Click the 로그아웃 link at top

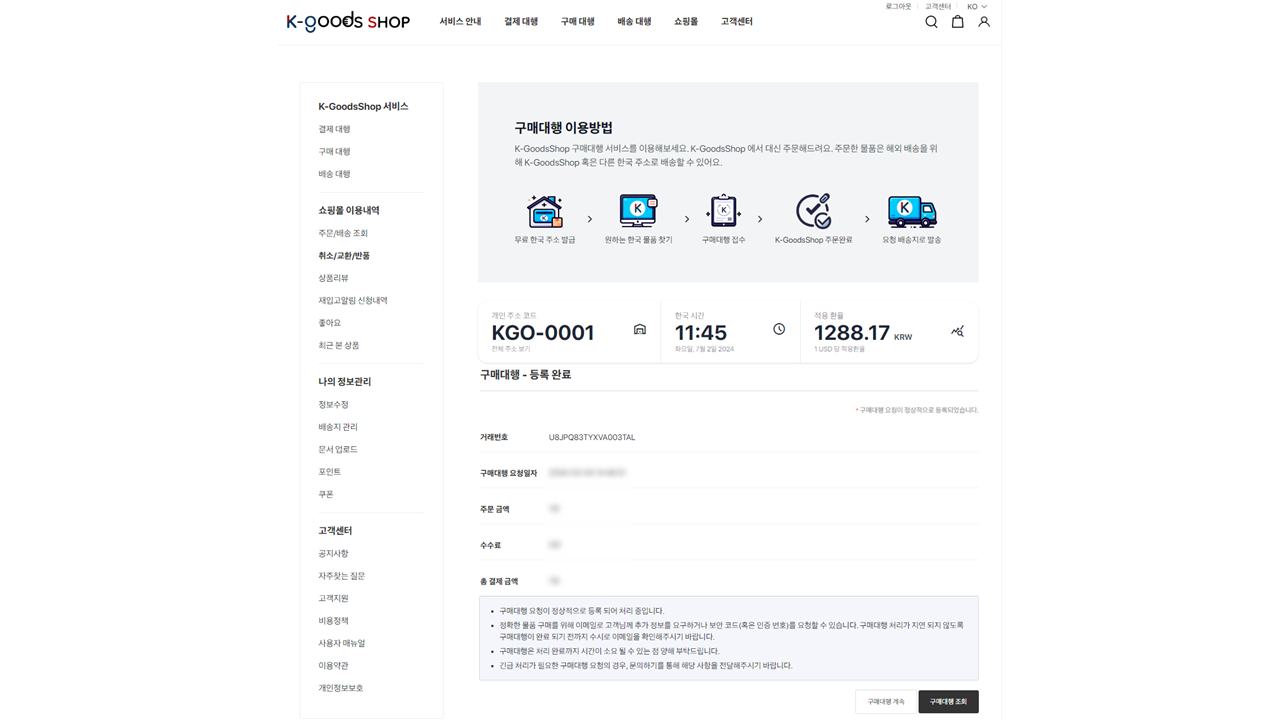click(898, 7)
